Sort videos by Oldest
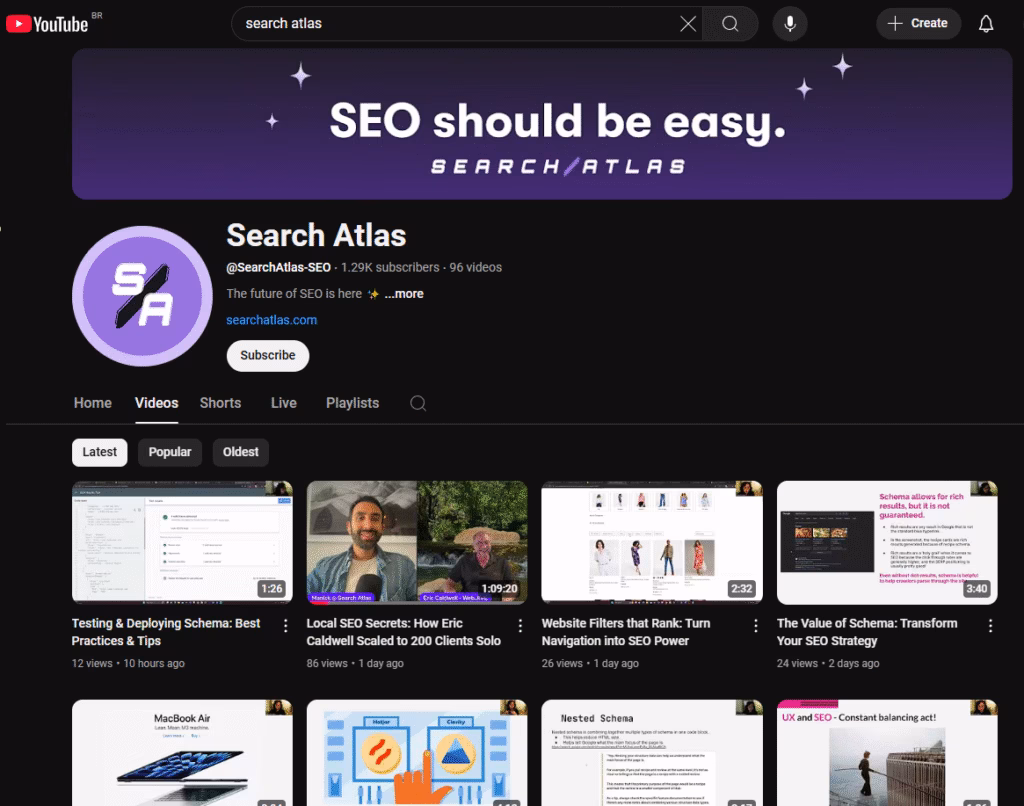 (240, 452)
